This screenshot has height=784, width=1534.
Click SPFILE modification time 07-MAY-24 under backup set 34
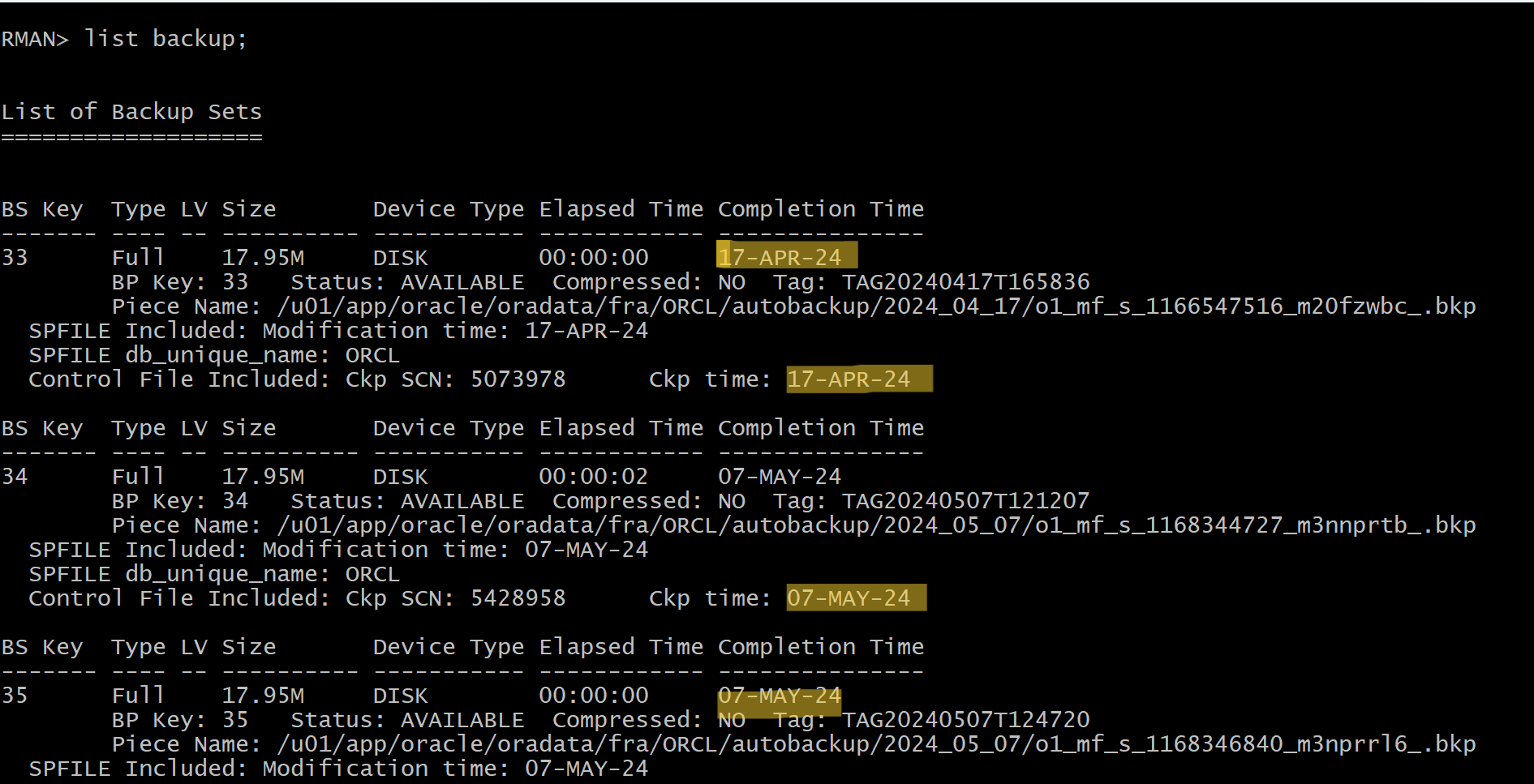[587, 550]
